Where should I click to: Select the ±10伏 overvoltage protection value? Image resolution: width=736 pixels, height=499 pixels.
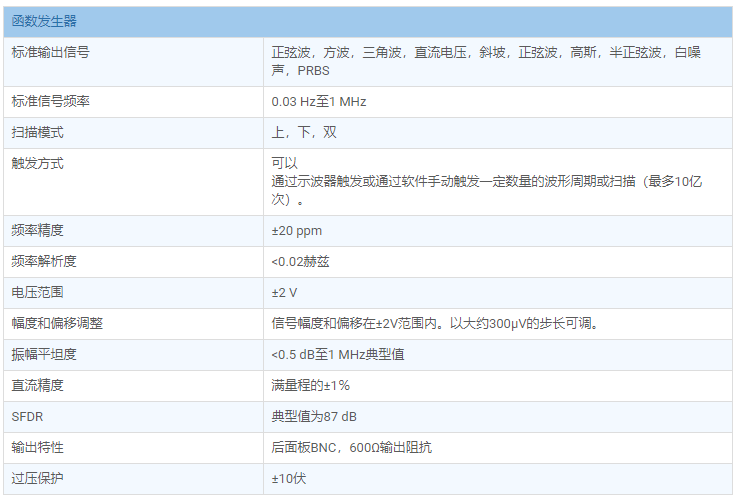(x=289, y=478)
